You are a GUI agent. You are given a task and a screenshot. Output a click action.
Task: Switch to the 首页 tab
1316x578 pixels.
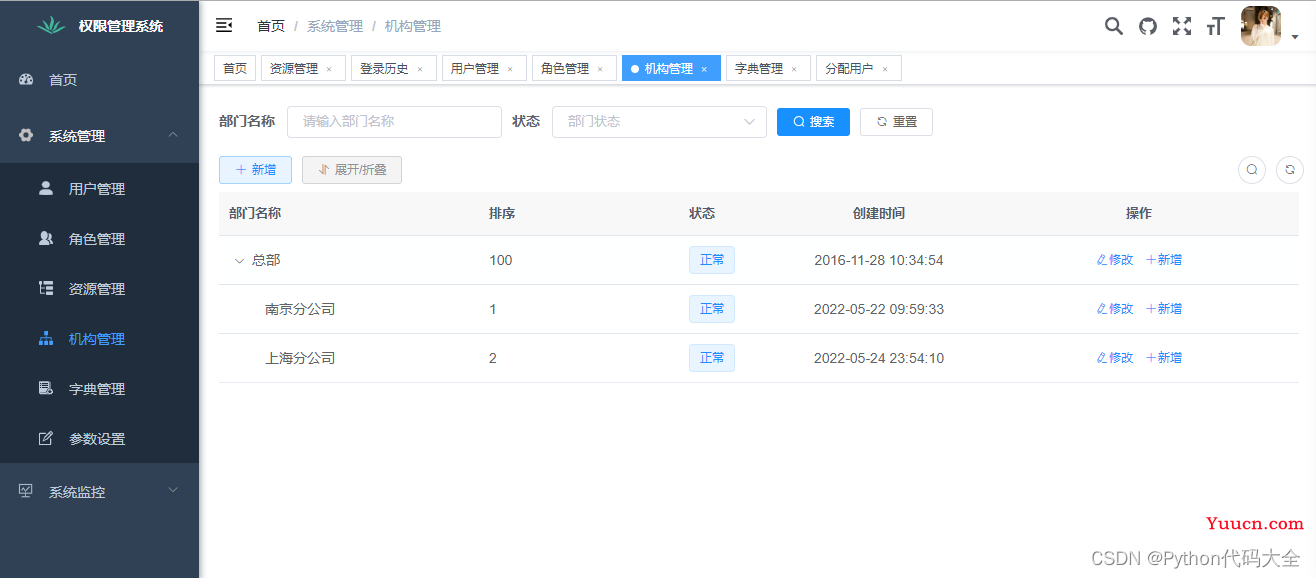click(235, 68)
